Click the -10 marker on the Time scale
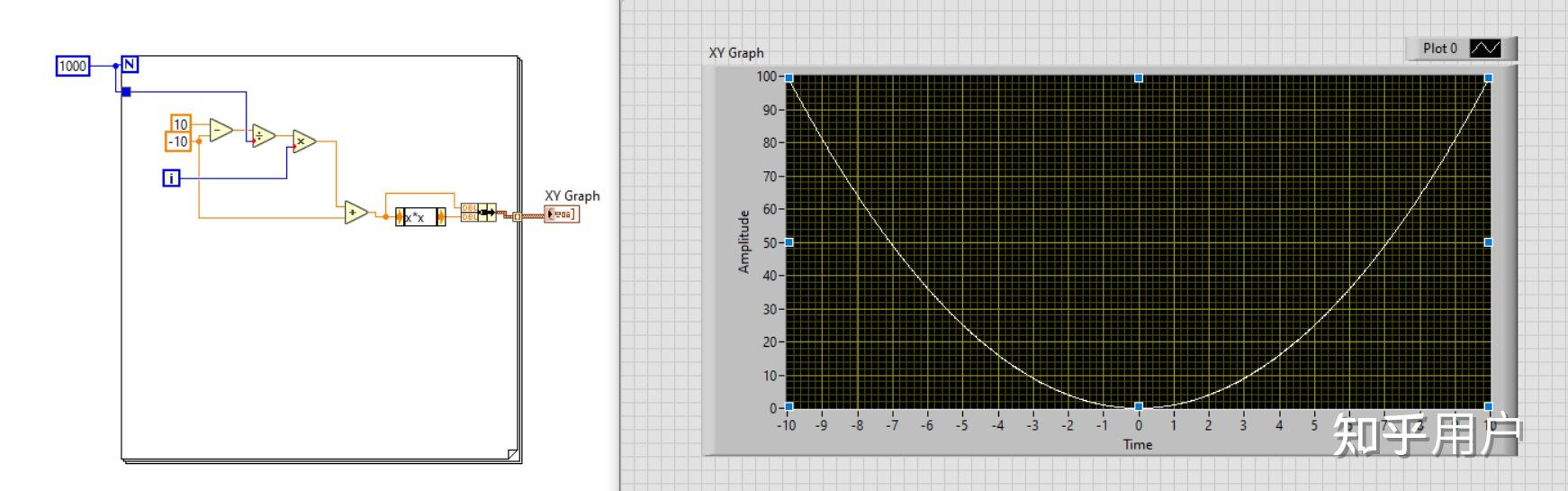 (787, 425)
